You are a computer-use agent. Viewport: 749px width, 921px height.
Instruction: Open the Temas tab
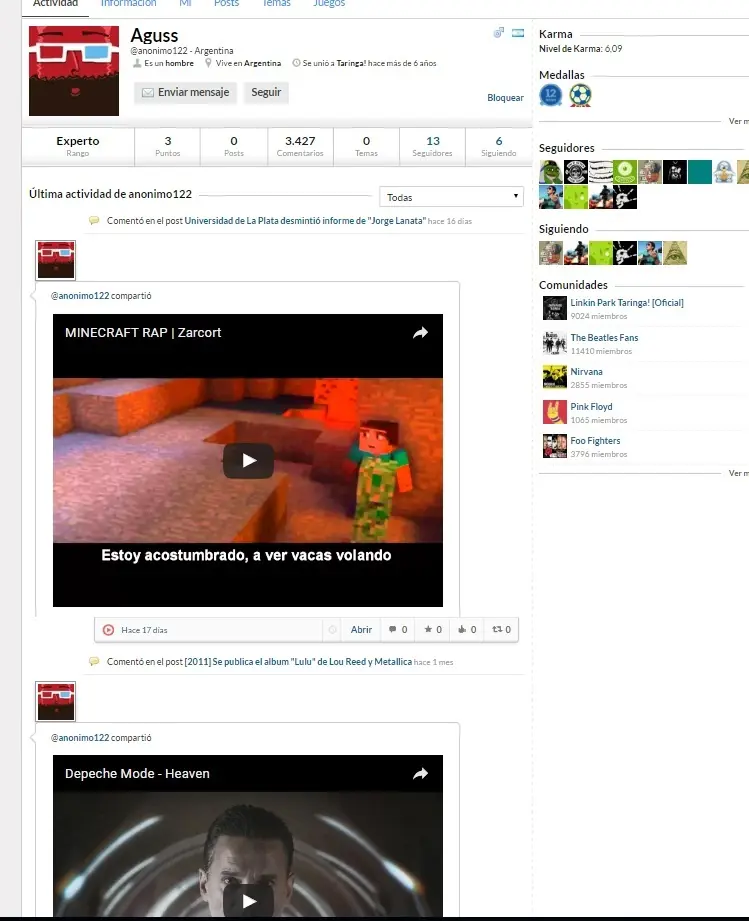coord(276,4)
